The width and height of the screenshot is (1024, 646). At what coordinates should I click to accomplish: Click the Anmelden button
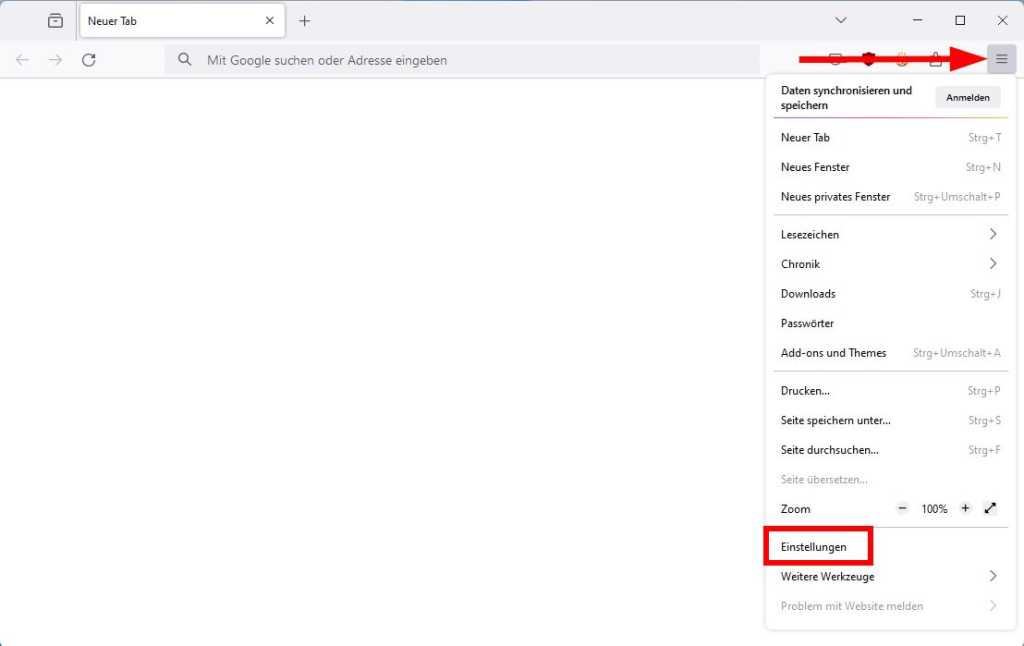click(x=968, y=97)
